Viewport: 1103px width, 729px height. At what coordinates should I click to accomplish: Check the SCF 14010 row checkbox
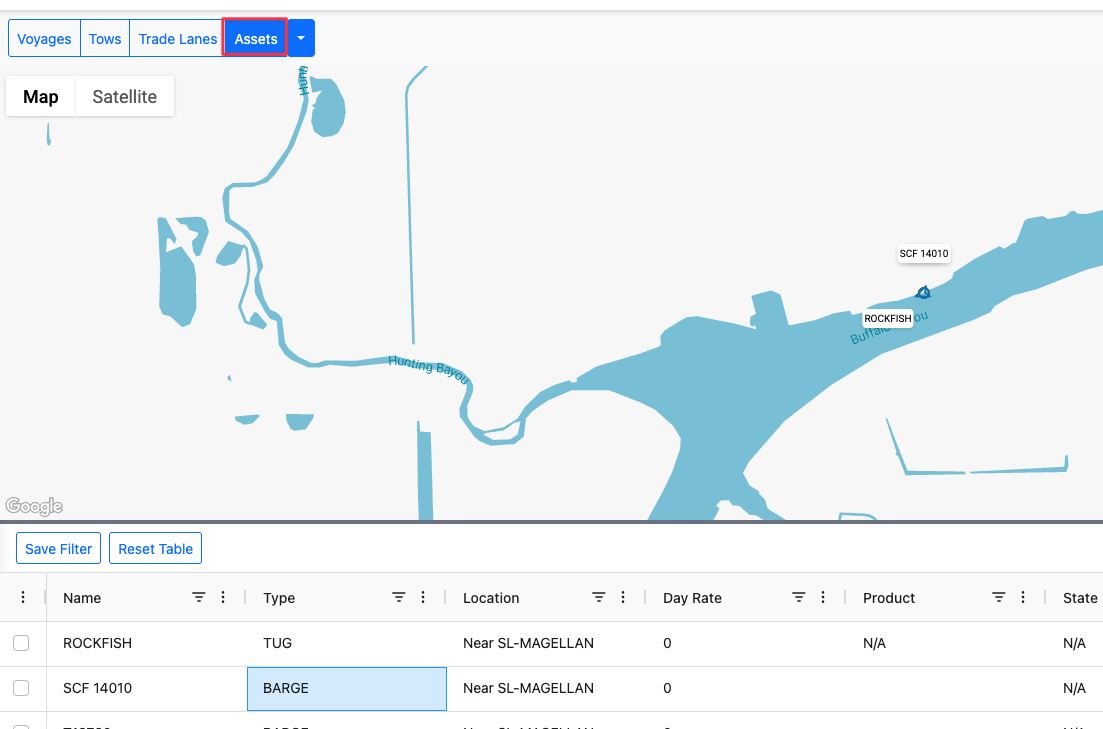point(21,687)
